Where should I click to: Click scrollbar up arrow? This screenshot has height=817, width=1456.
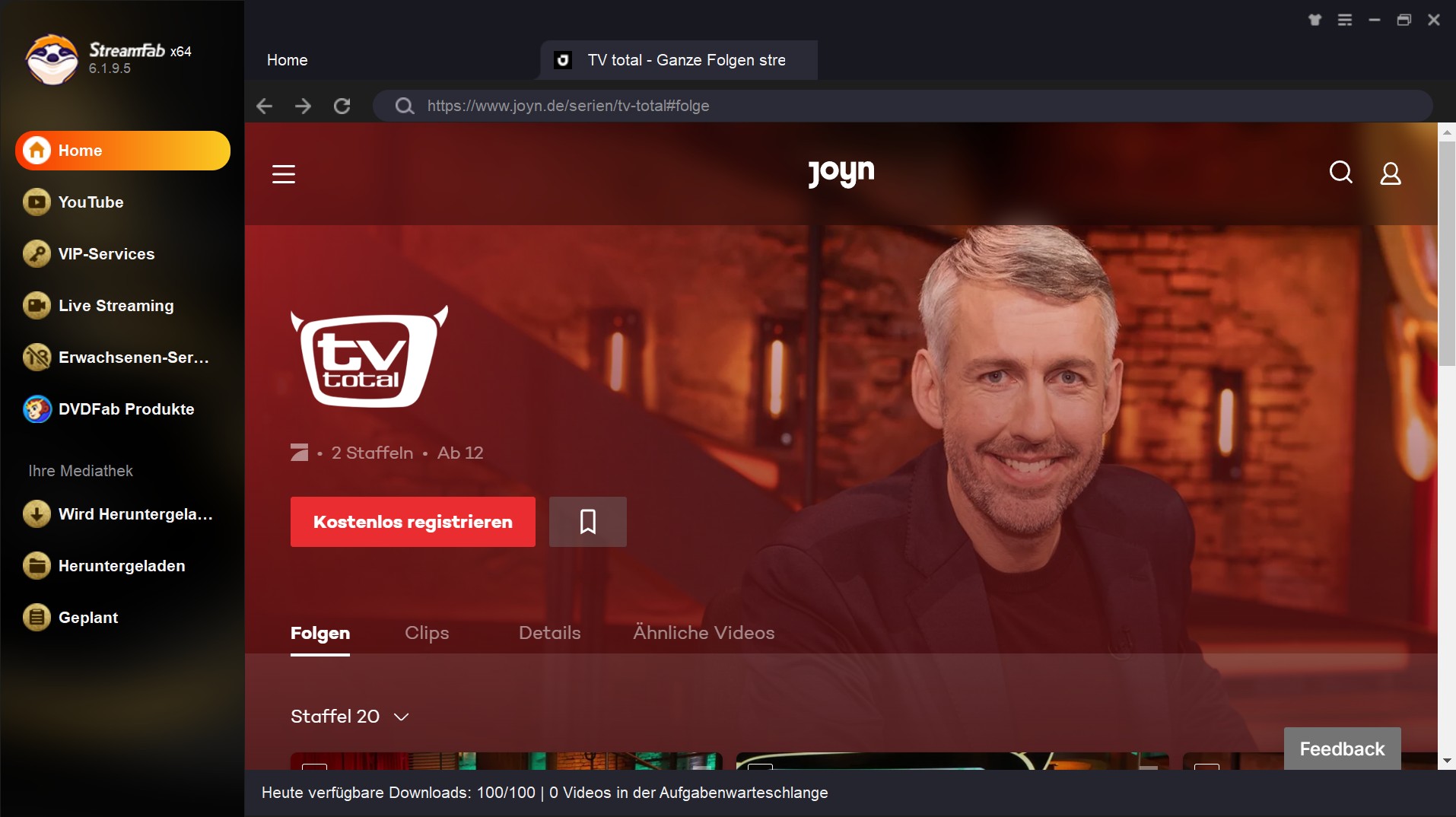tap(1447, 132)
